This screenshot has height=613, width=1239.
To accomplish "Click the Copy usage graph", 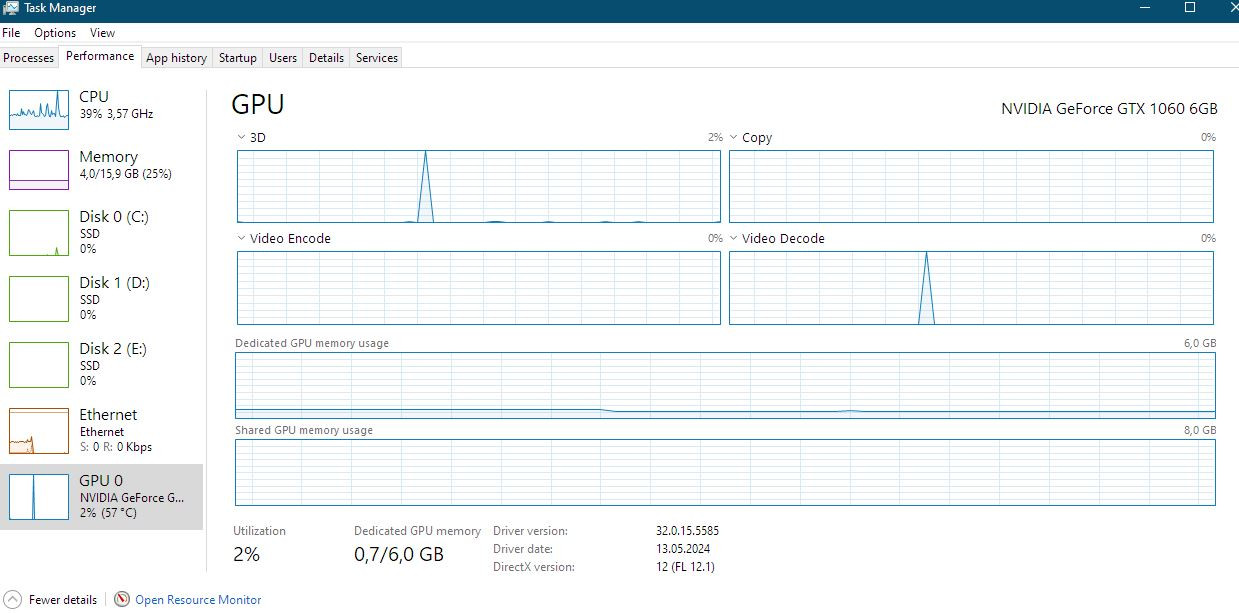I will (x=971, y=186).
